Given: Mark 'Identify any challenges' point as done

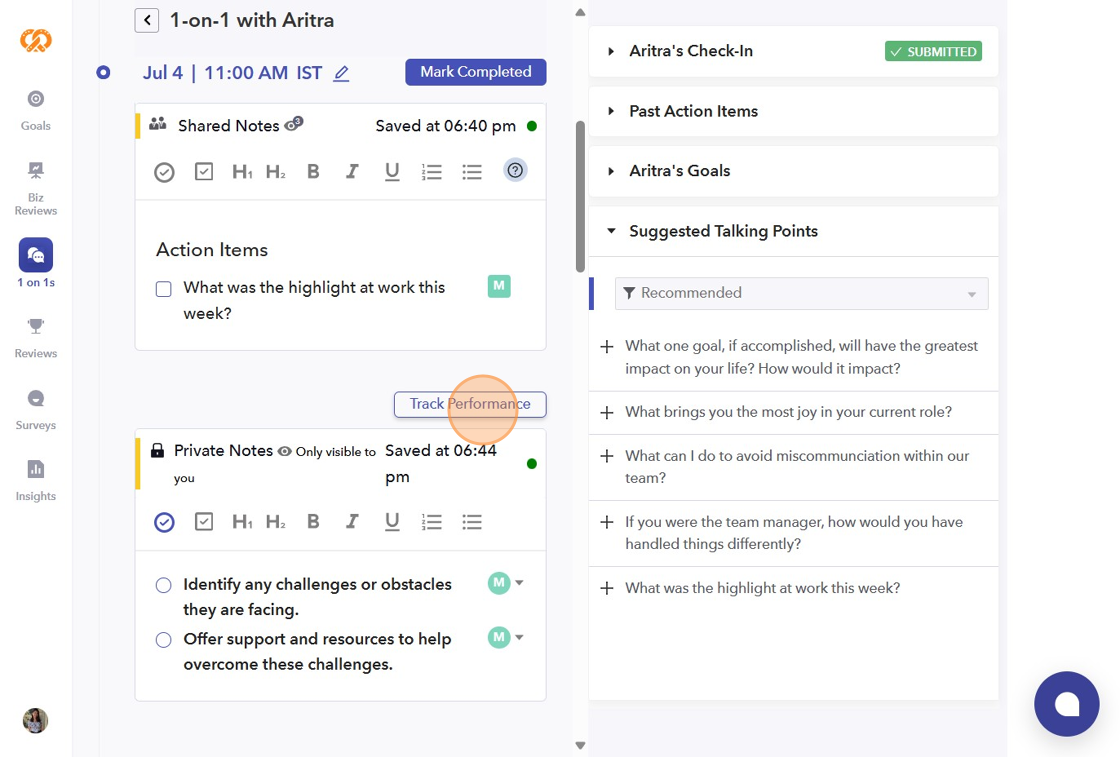Looking at the screenshot, I should point(164,586).
